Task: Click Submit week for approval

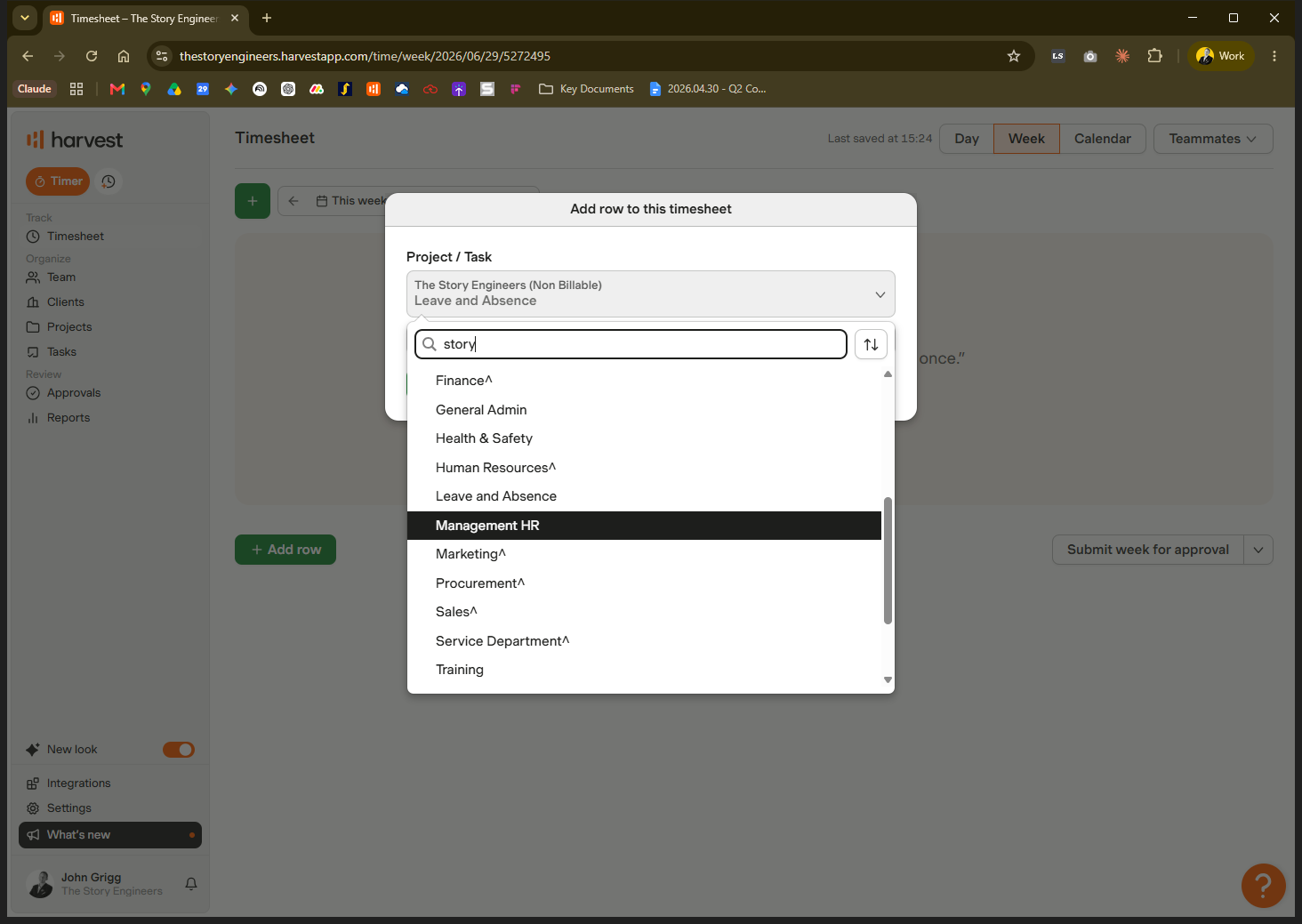Action: [1148, 550]
